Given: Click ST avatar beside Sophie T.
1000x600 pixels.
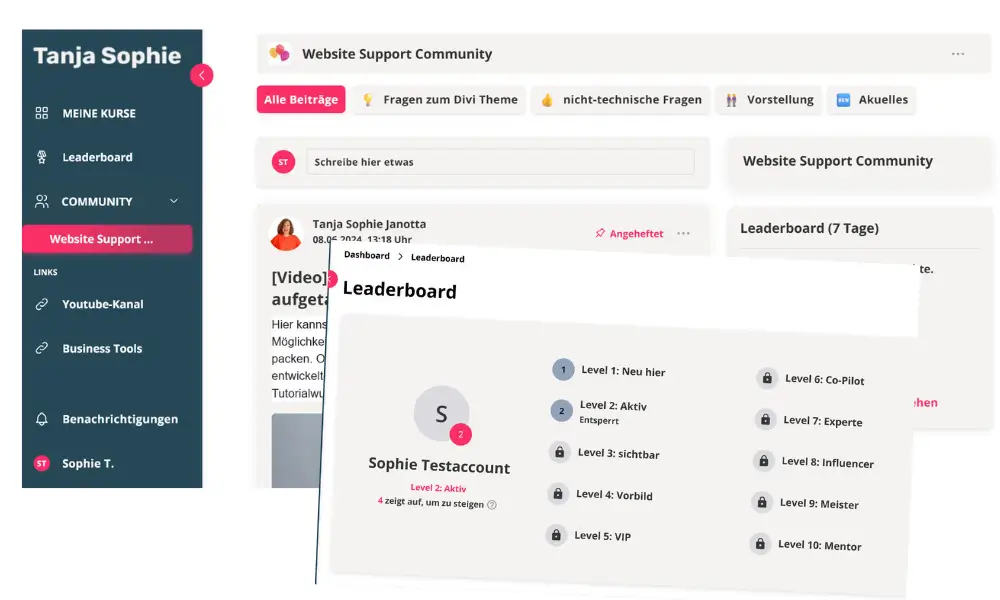Looking at the screenshot, I should [41, 464].
